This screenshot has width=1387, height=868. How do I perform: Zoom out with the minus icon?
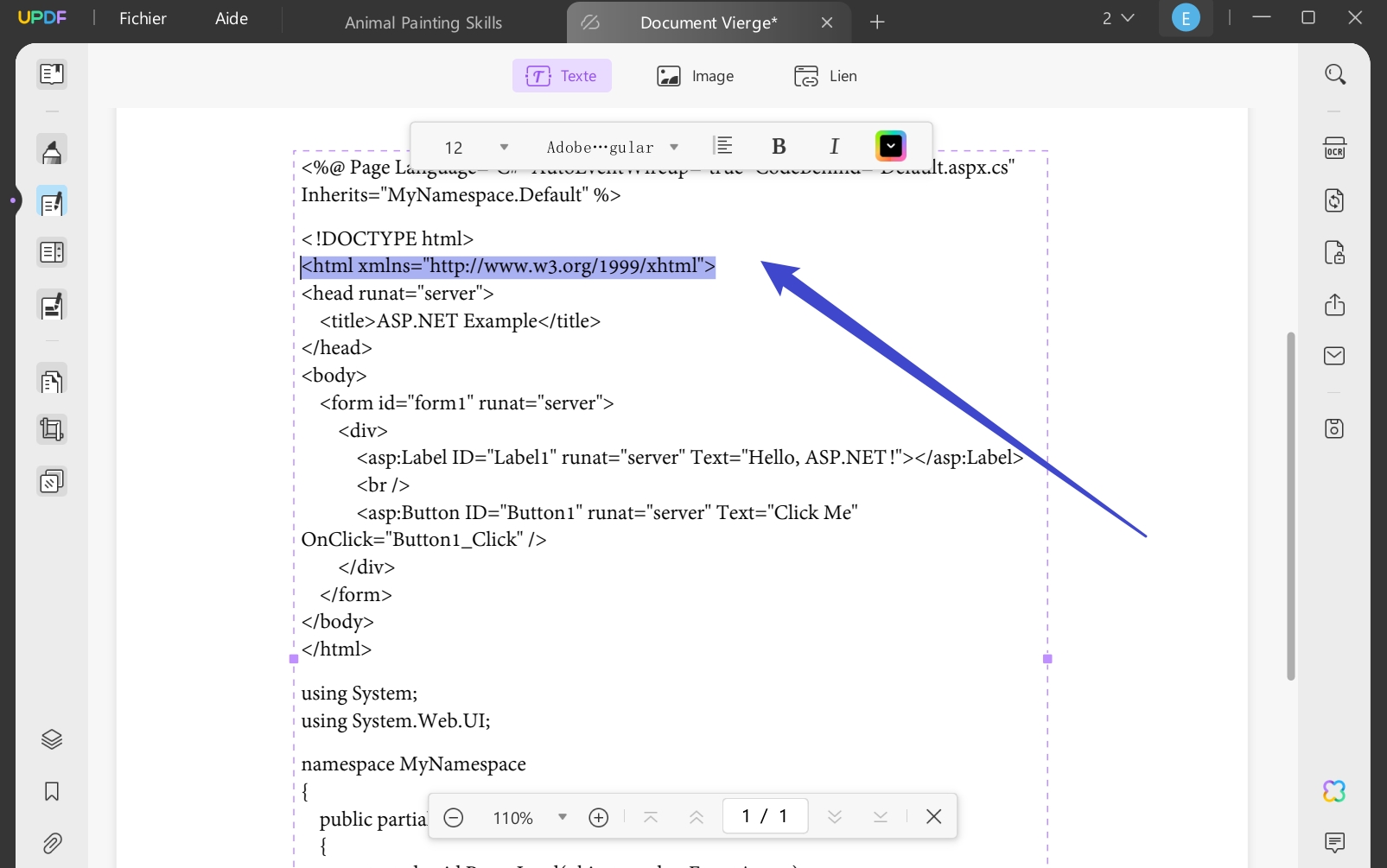(454, 817)
